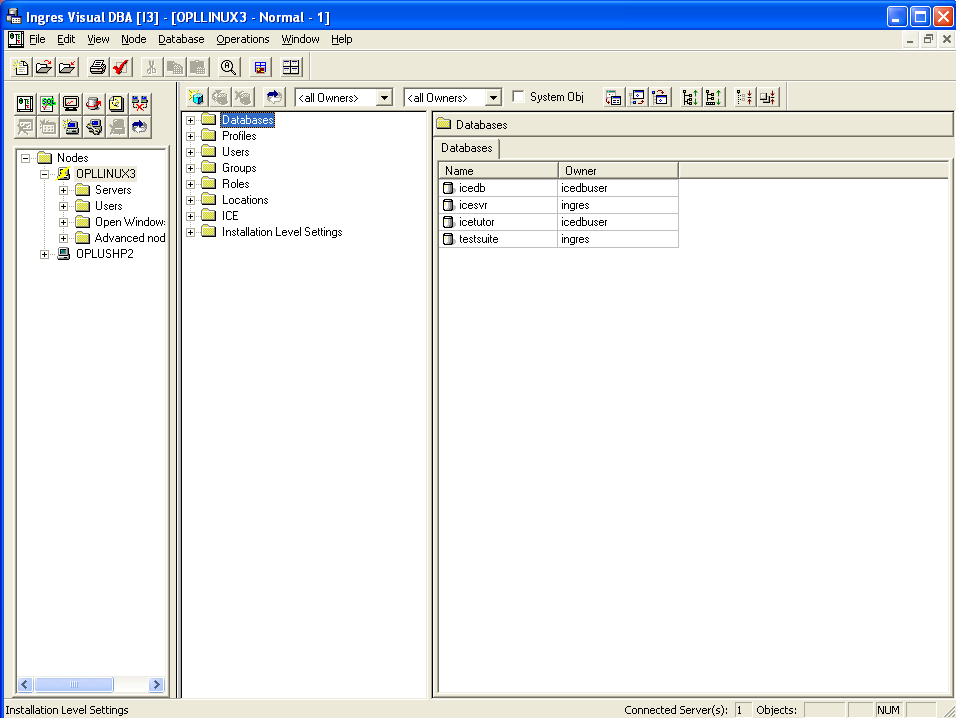The width and height of the screenshot is (956, 718).
Task: Open the Database menu
Action: [x=181, y=39]
